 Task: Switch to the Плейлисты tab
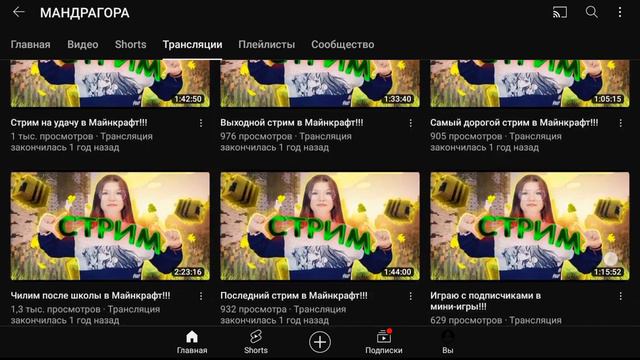pos(267,44)
